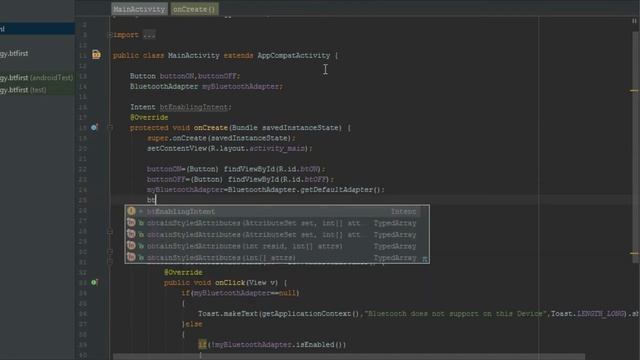Screen dimensions: 640x360
Task: Click btEnablingIntent in the Intent field declaration
Action: (193, 107)
